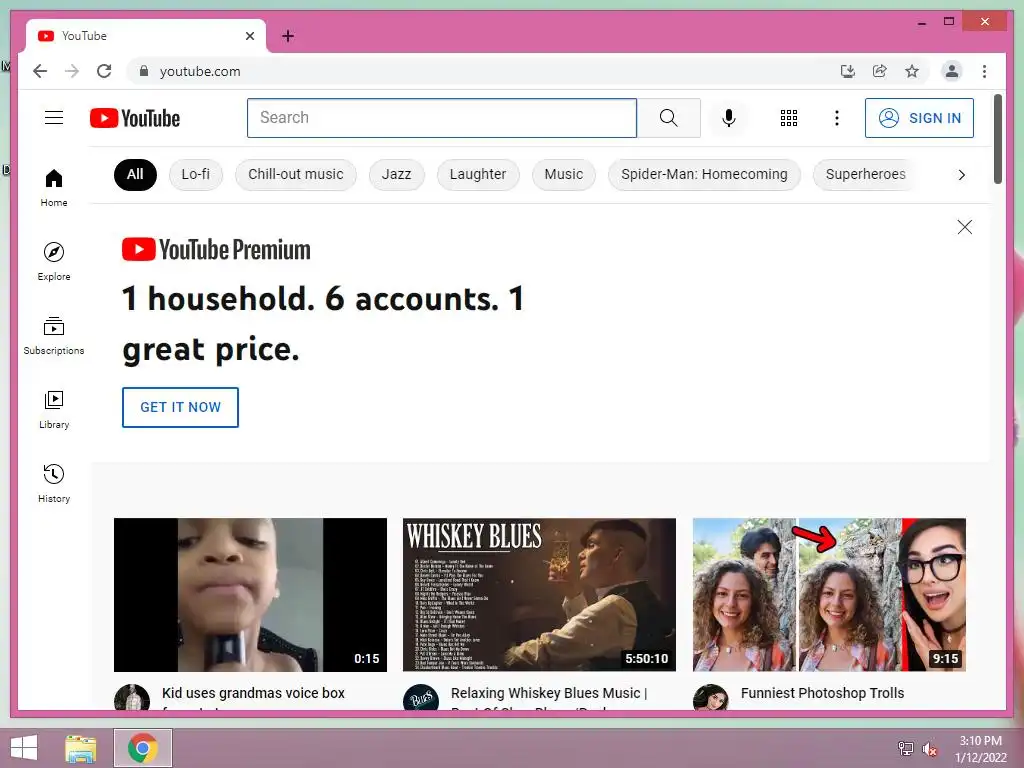Viewport: 1024px width, 768px height.
Task: Open the YouTube apps grid icon
Action: [x=788, y=118]
